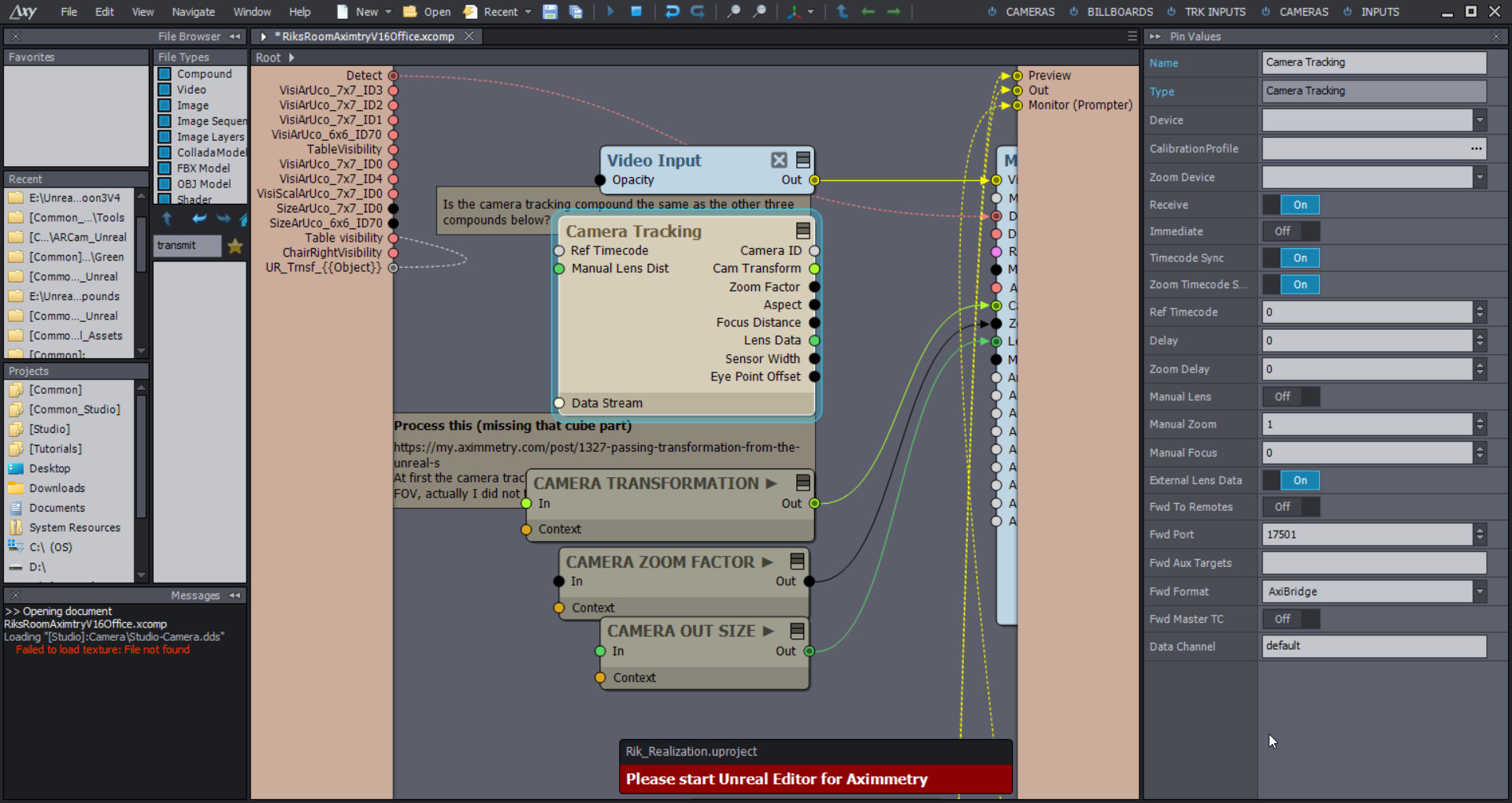
Task: Open the View menu
Action: tap(143, 12)
